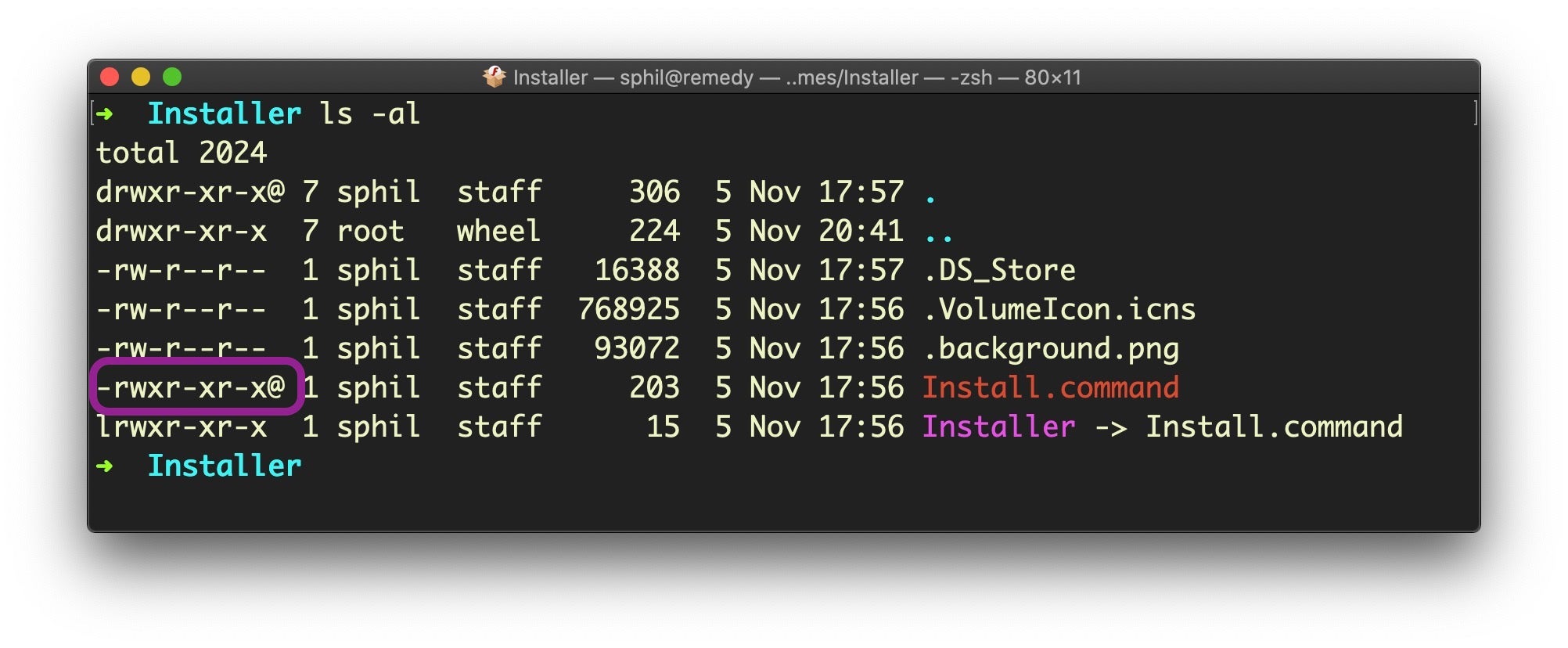Click the 'total 2024' output line

click(181, 153)
